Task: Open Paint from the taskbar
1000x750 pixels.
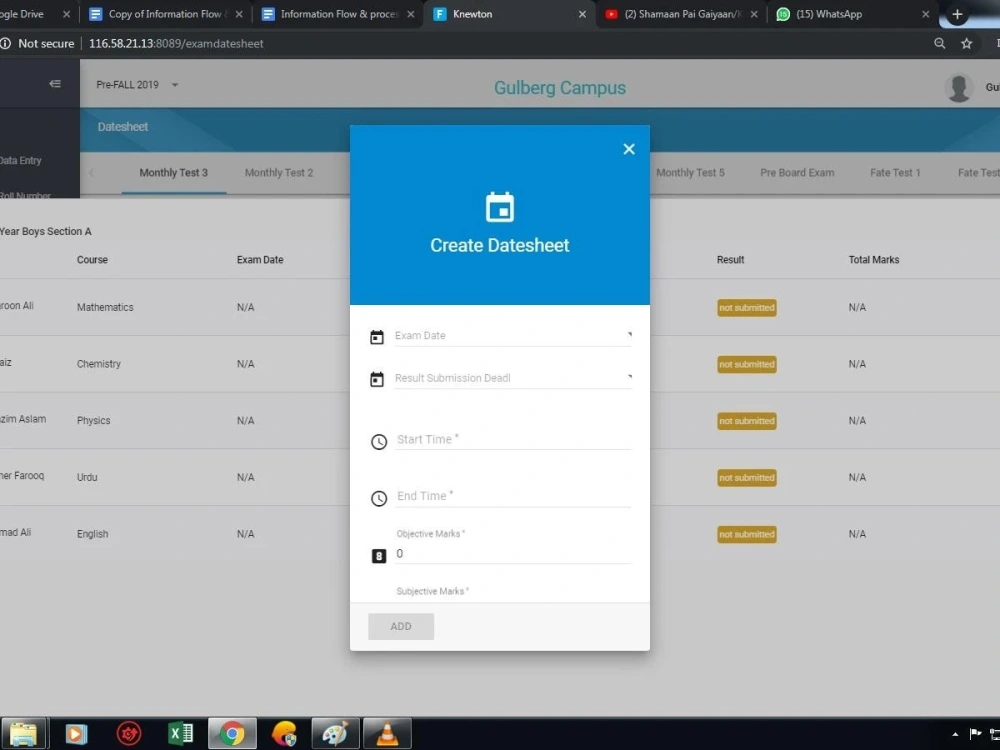Action: click(335, 734)
